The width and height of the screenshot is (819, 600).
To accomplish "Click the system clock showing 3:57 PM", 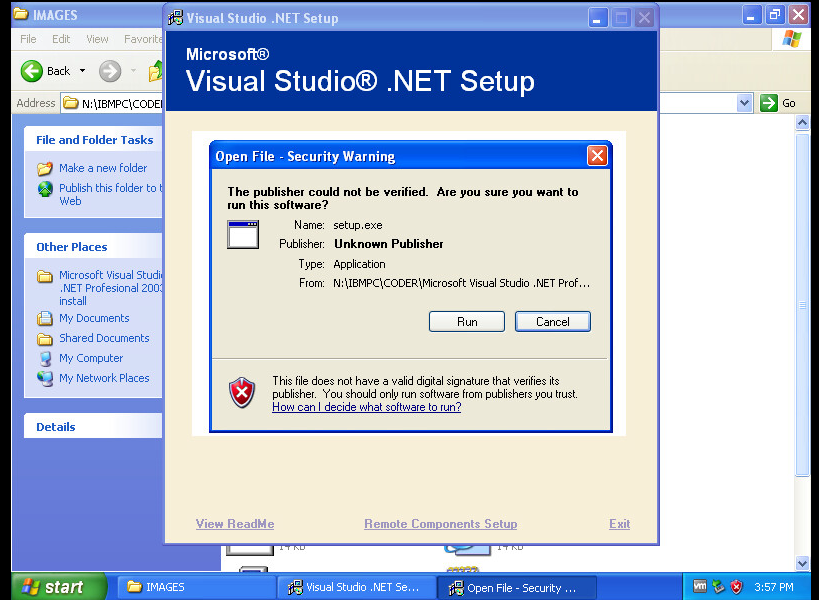I will click(774, 587).
